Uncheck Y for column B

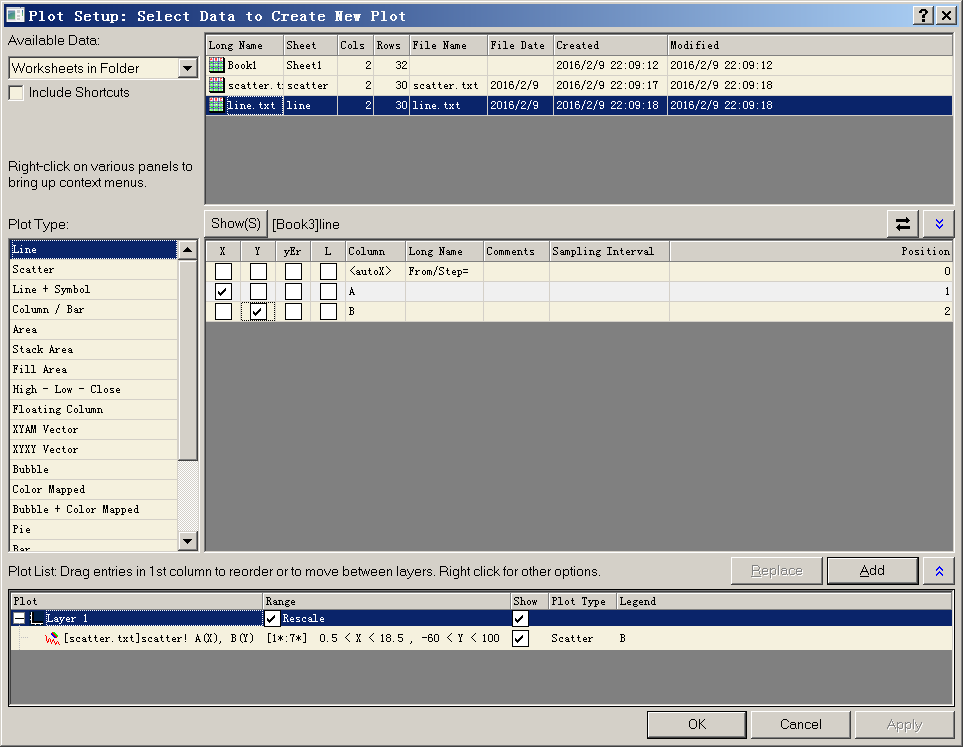(258, 311)
